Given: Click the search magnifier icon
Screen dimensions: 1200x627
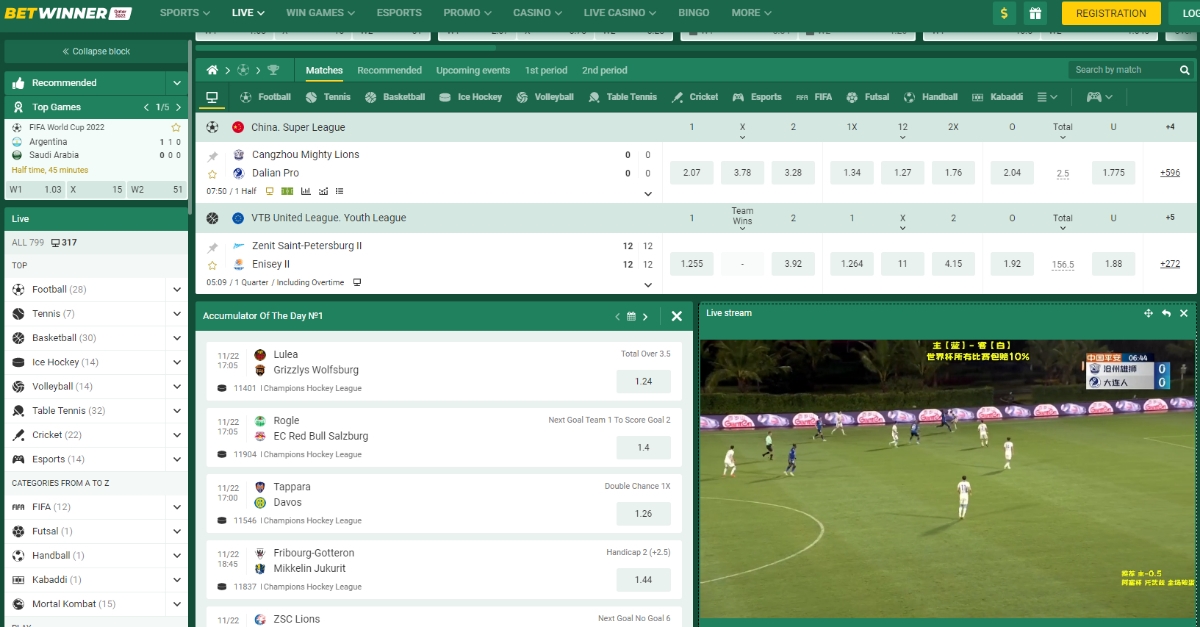Looking at the screenshot, I should tap(1185, 70).
